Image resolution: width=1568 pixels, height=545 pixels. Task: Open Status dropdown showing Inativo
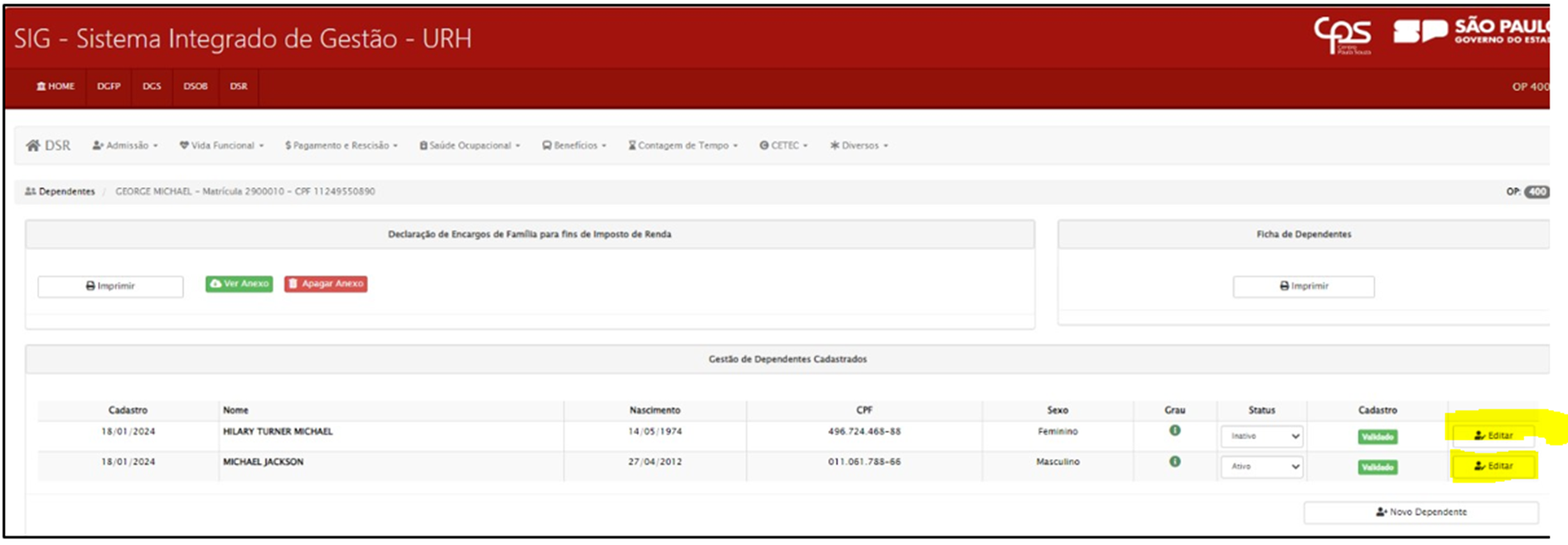[x=1261, y=436]
